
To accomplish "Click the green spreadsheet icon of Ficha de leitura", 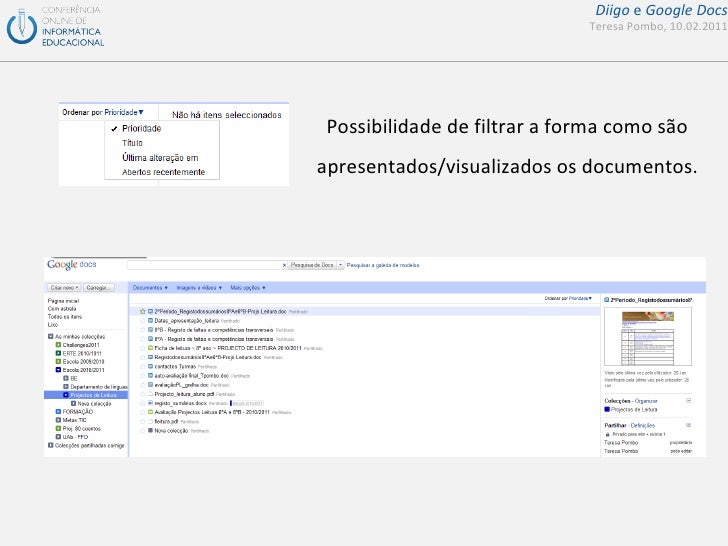I will 150,348.
